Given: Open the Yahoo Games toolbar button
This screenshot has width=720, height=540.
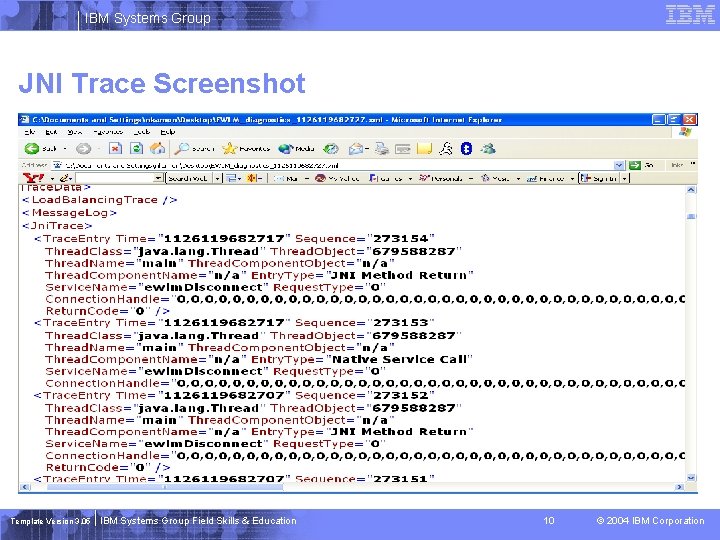Looking at the screenshot, I should coord(386,178).
